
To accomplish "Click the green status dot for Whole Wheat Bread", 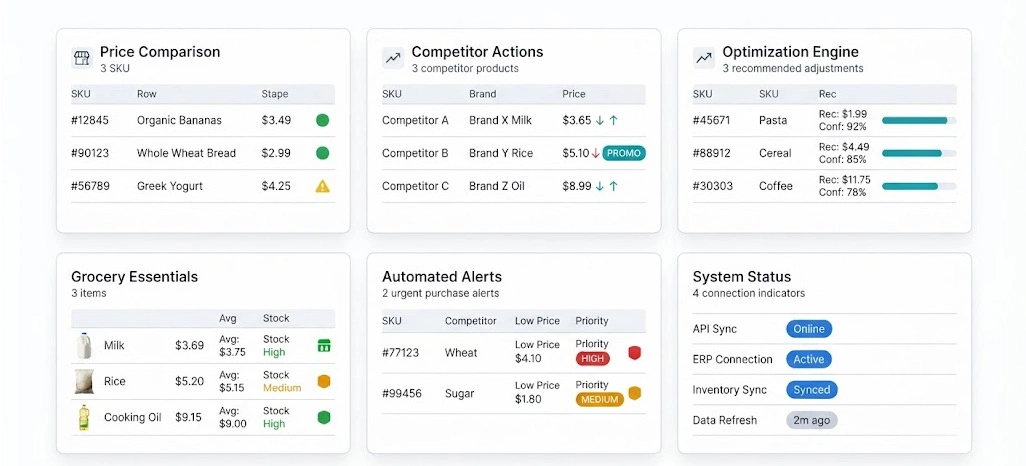I will 322,153.
